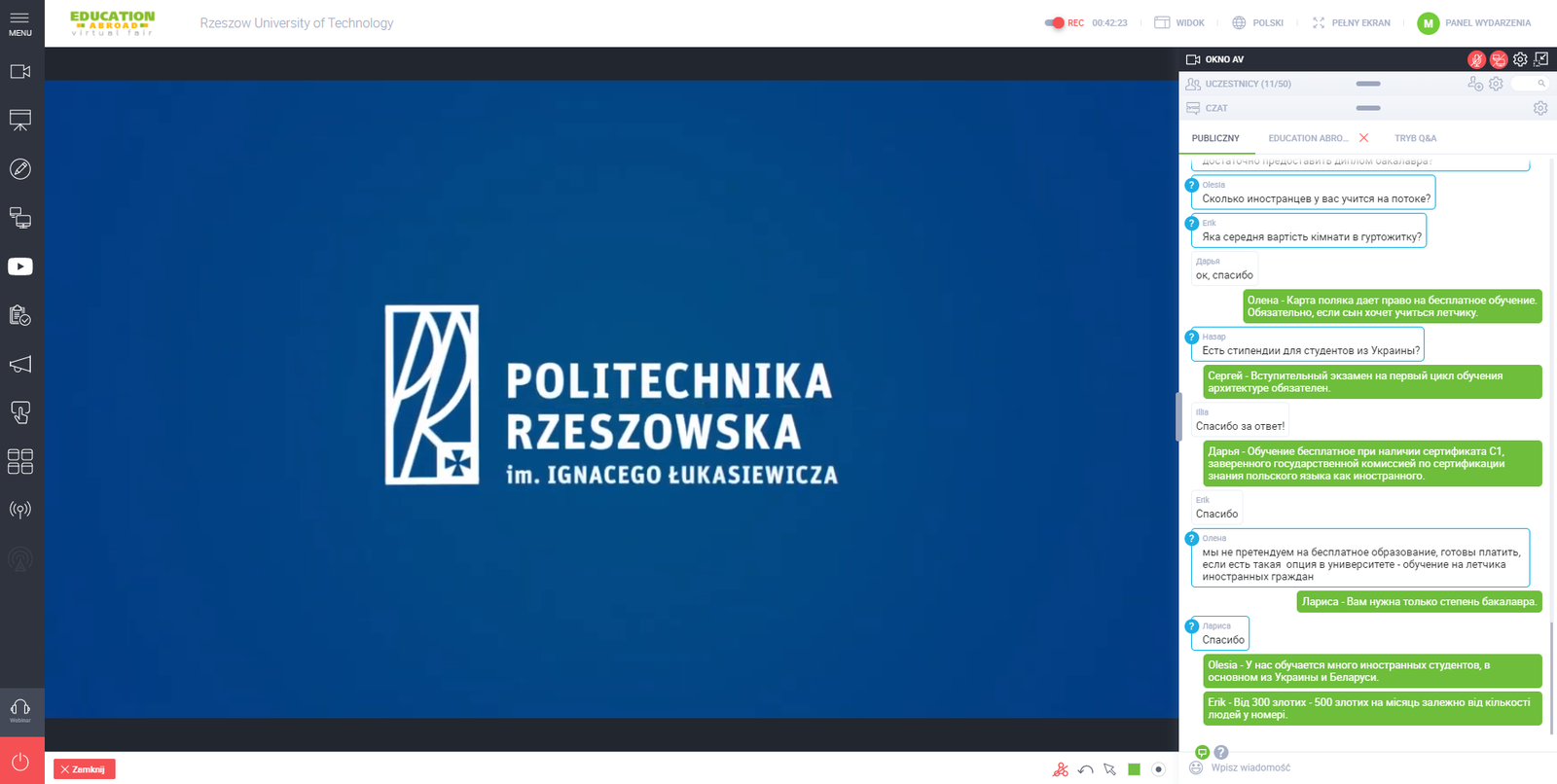Open the screen sharing icon in sidebar
Viewport: 1557px width, 784px height.
[x=20, y=218]
